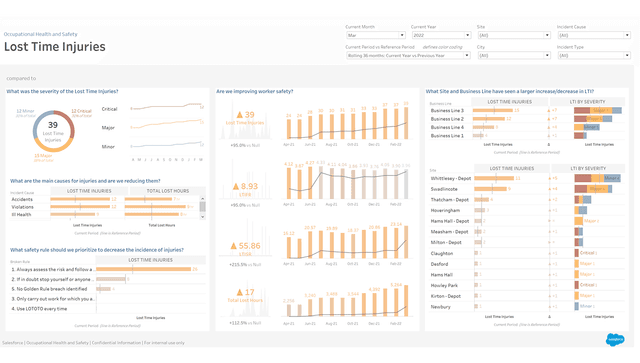Select the Whittlesey - Depot site row
This screenshot has width=640, height=363.
click(527, 178)
